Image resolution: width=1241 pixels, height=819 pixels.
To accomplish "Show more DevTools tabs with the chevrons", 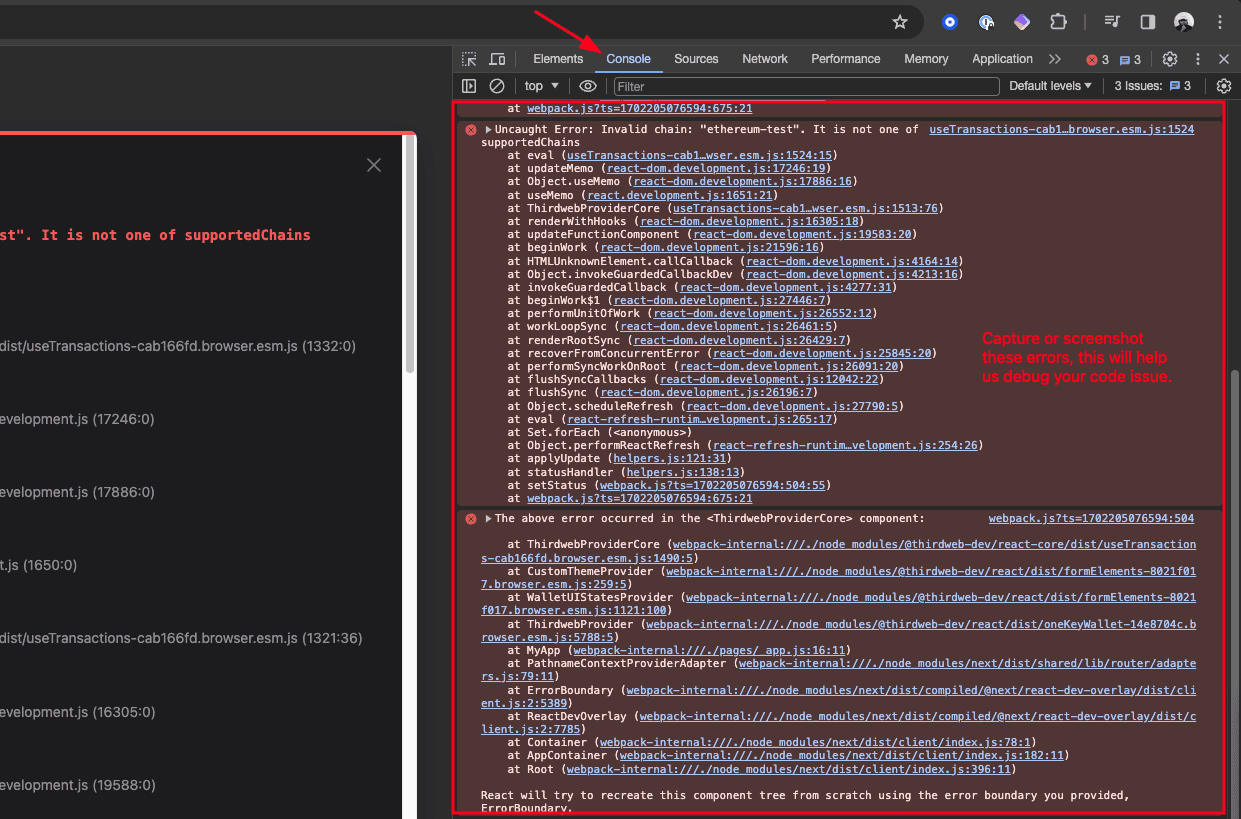I will (x=1055, y=59).
